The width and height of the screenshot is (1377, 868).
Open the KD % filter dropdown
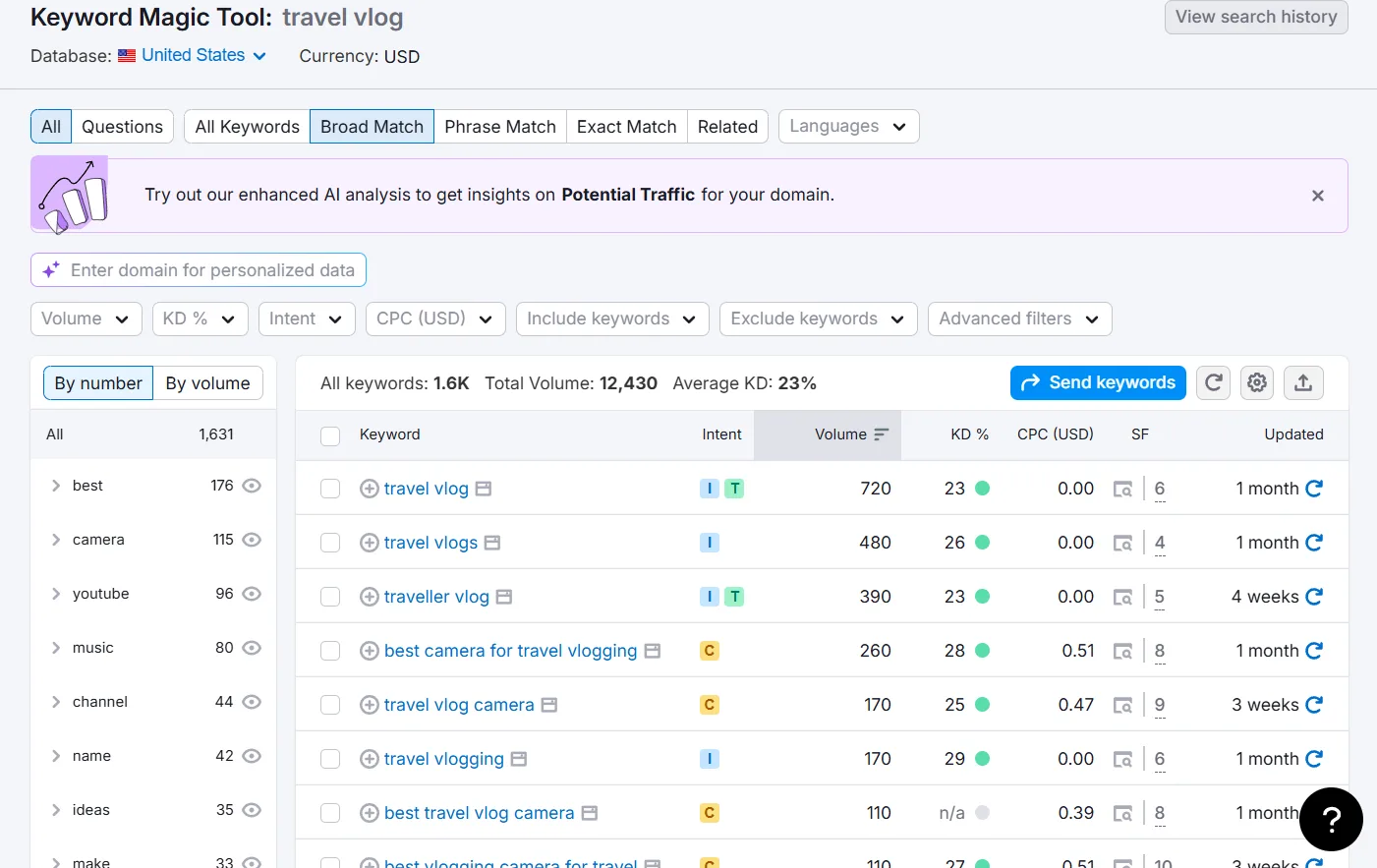click(201, 318)
